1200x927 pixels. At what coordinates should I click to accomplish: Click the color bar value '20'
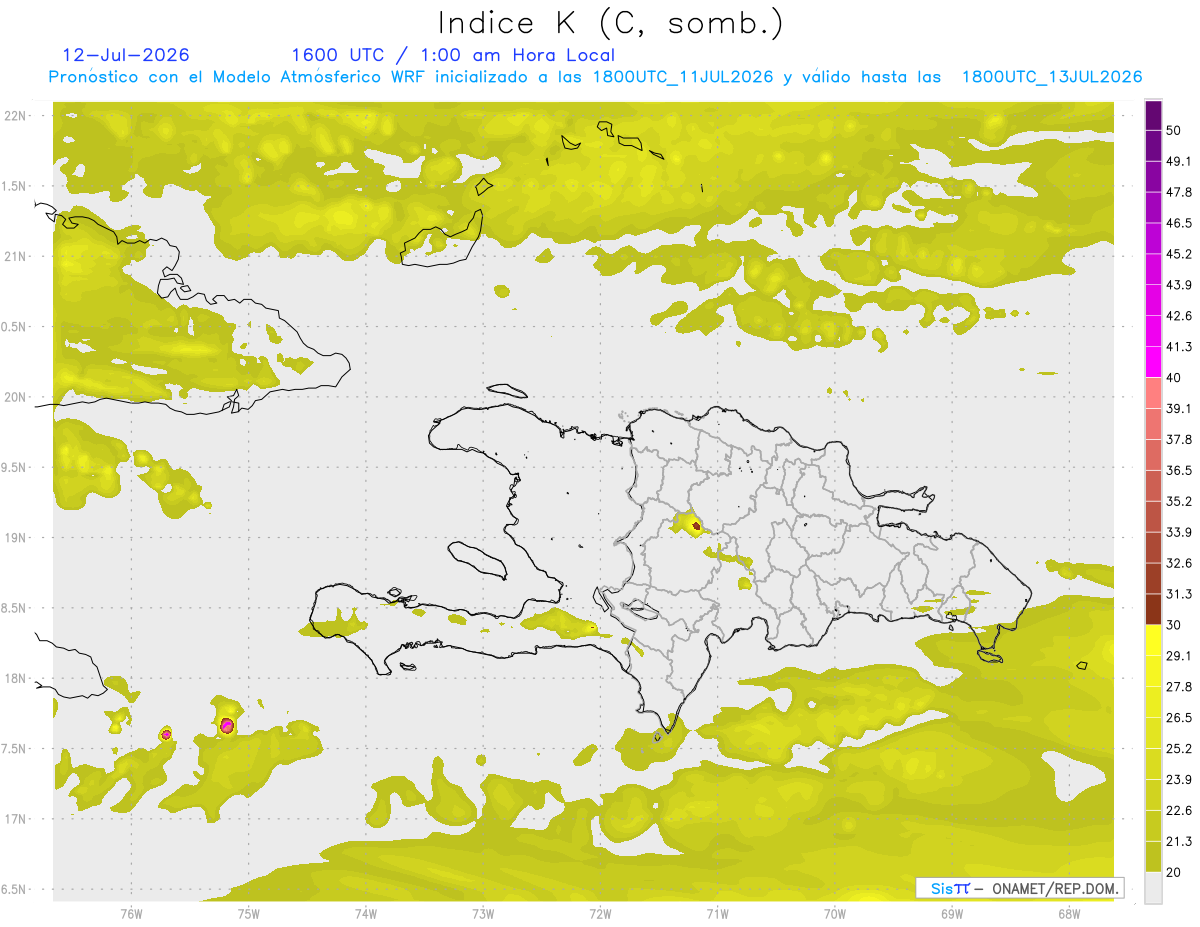click(1174, 872)
